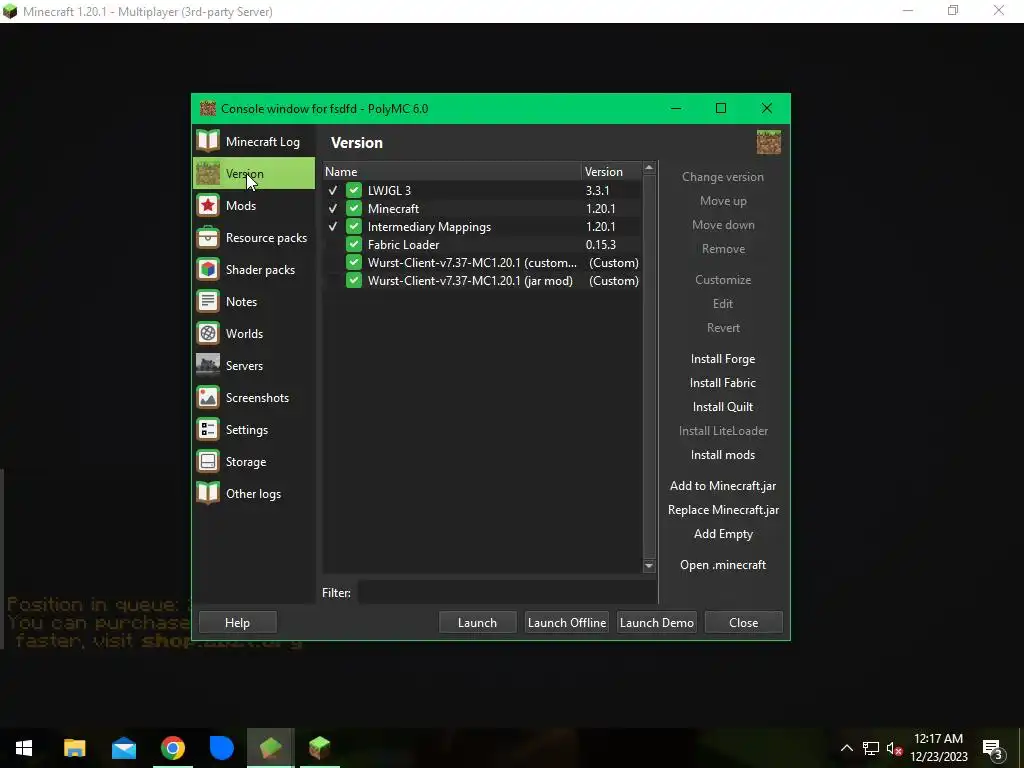The image size is (1024, 768).
Task: Open the Settings page icon
Action: click(x=208, y=429)
